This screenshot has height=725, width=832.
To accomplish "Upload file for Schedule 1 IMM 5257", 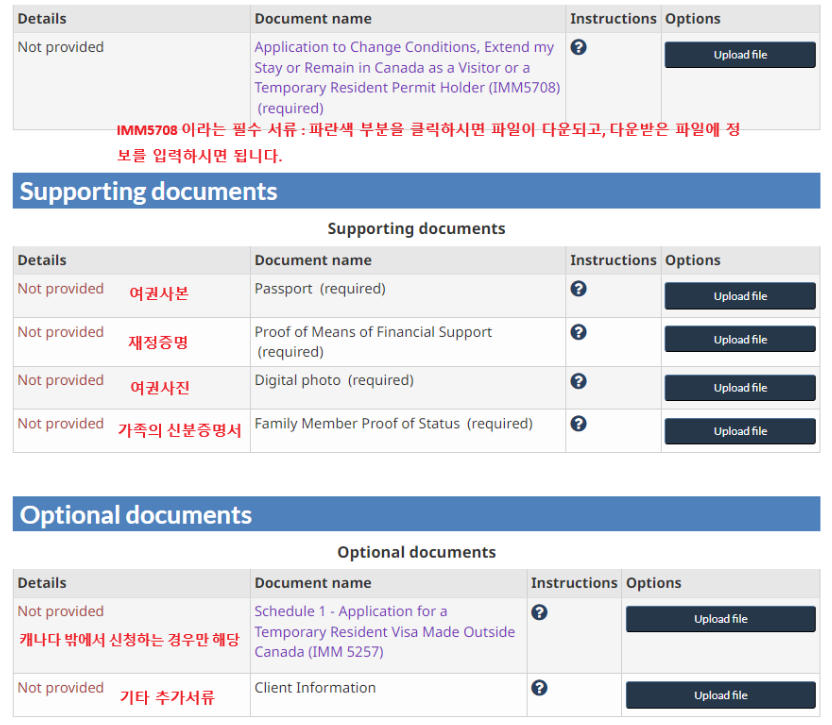I will click(x=721, y=619).
